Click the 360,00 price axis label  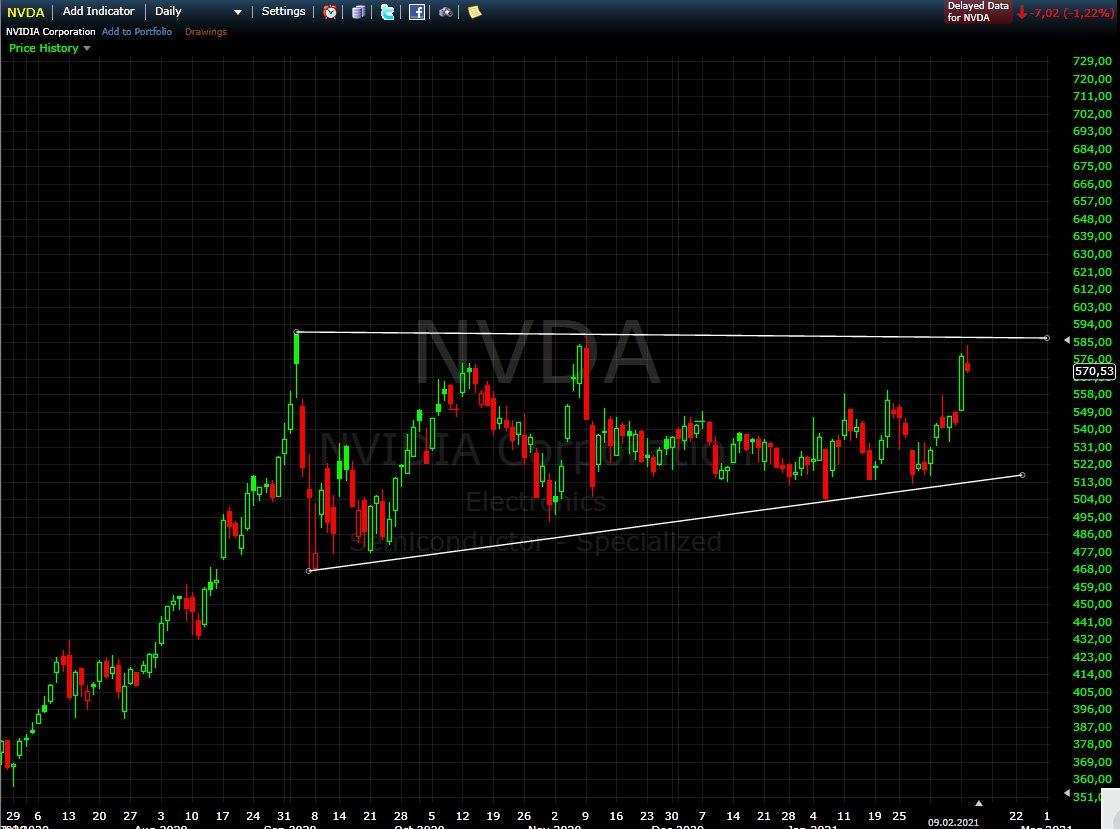point(1092,779)
